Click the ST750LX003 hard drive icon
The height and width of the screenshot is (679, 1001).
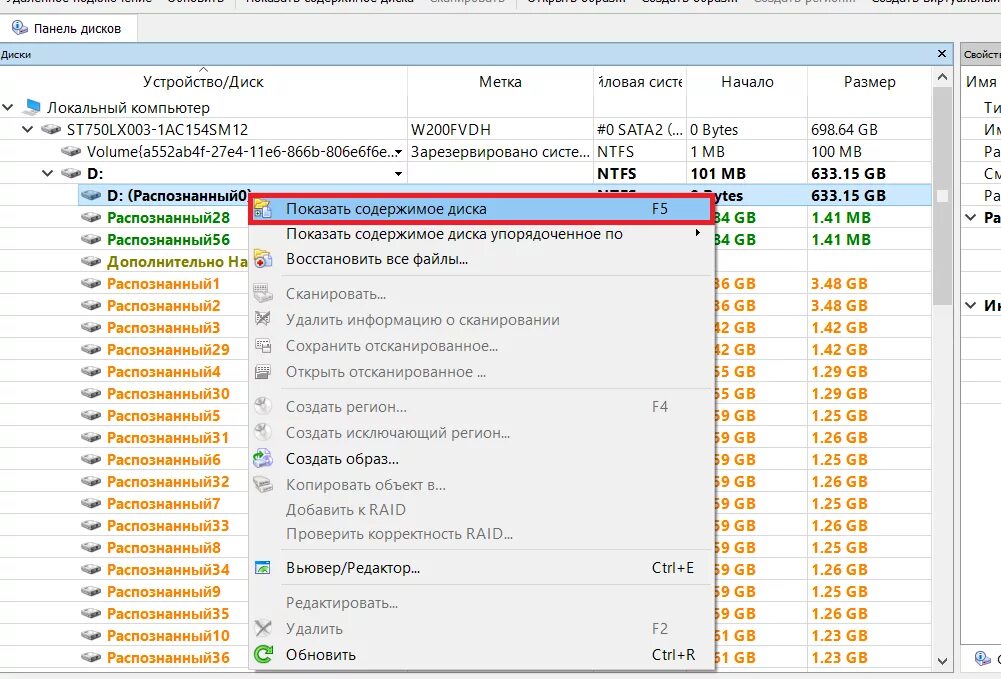click(51, 130)
